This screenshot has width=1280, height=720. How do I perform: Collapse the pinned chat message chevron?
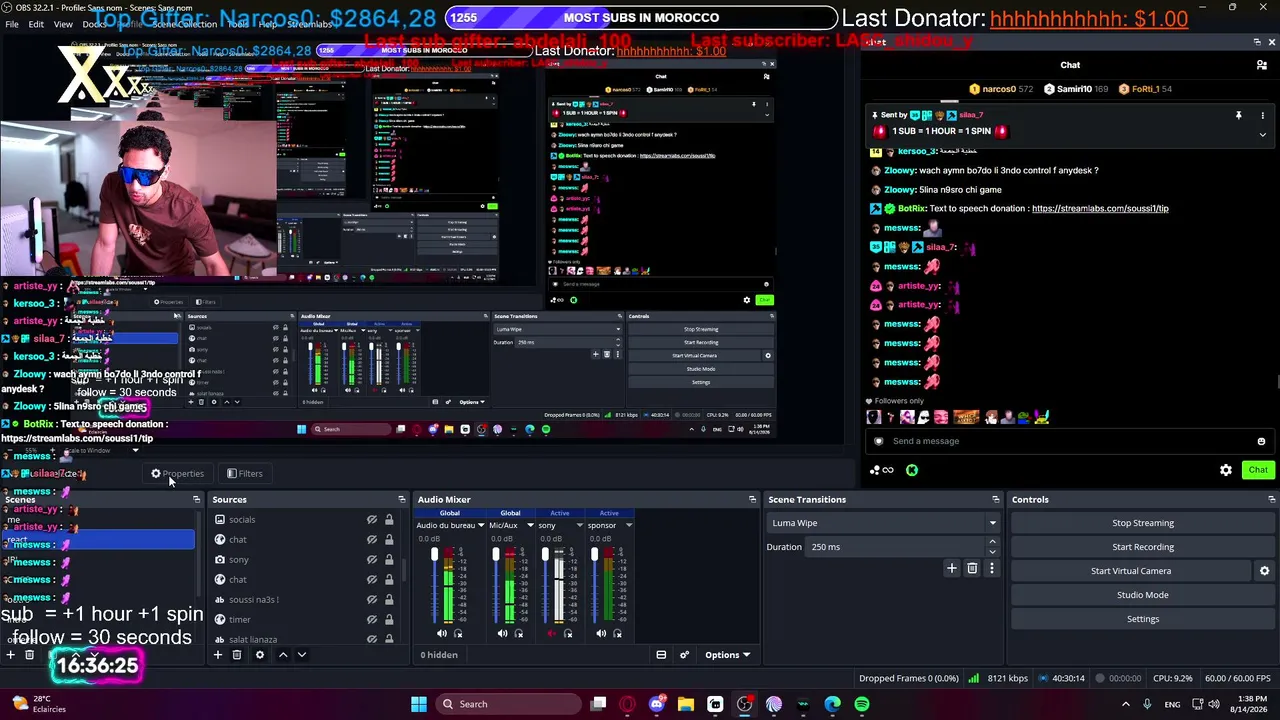tap(1262, 134)
